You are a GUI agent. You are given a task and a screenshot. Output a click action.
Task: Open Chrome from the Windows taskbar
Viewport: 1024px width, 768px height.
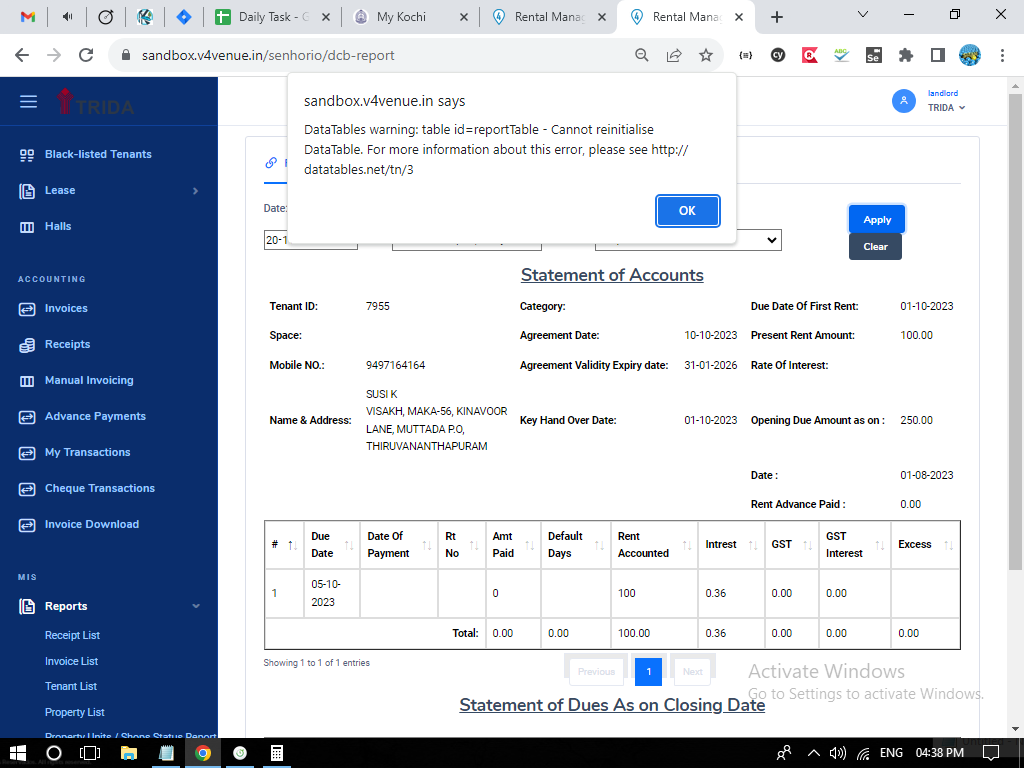[203, 753]
